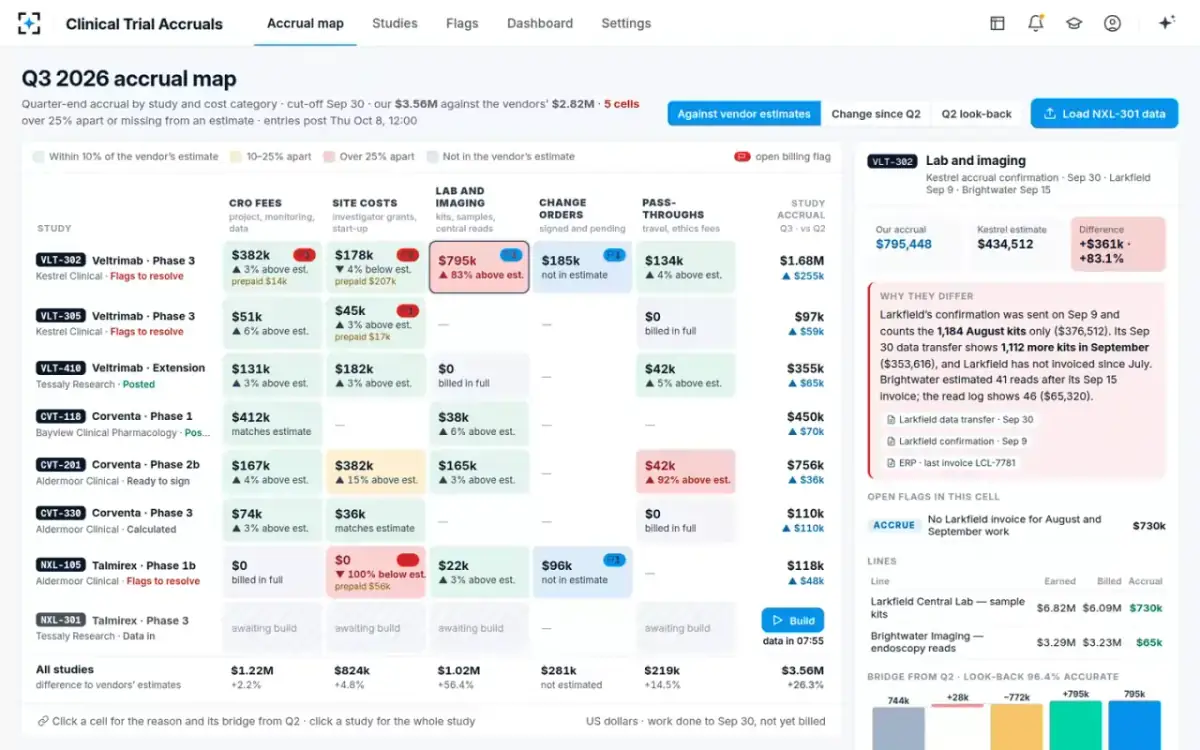The width and height of the screenshot is (1200, 750).
Task: Click VLT-302 Flags to resolve link
Action: 147,276
